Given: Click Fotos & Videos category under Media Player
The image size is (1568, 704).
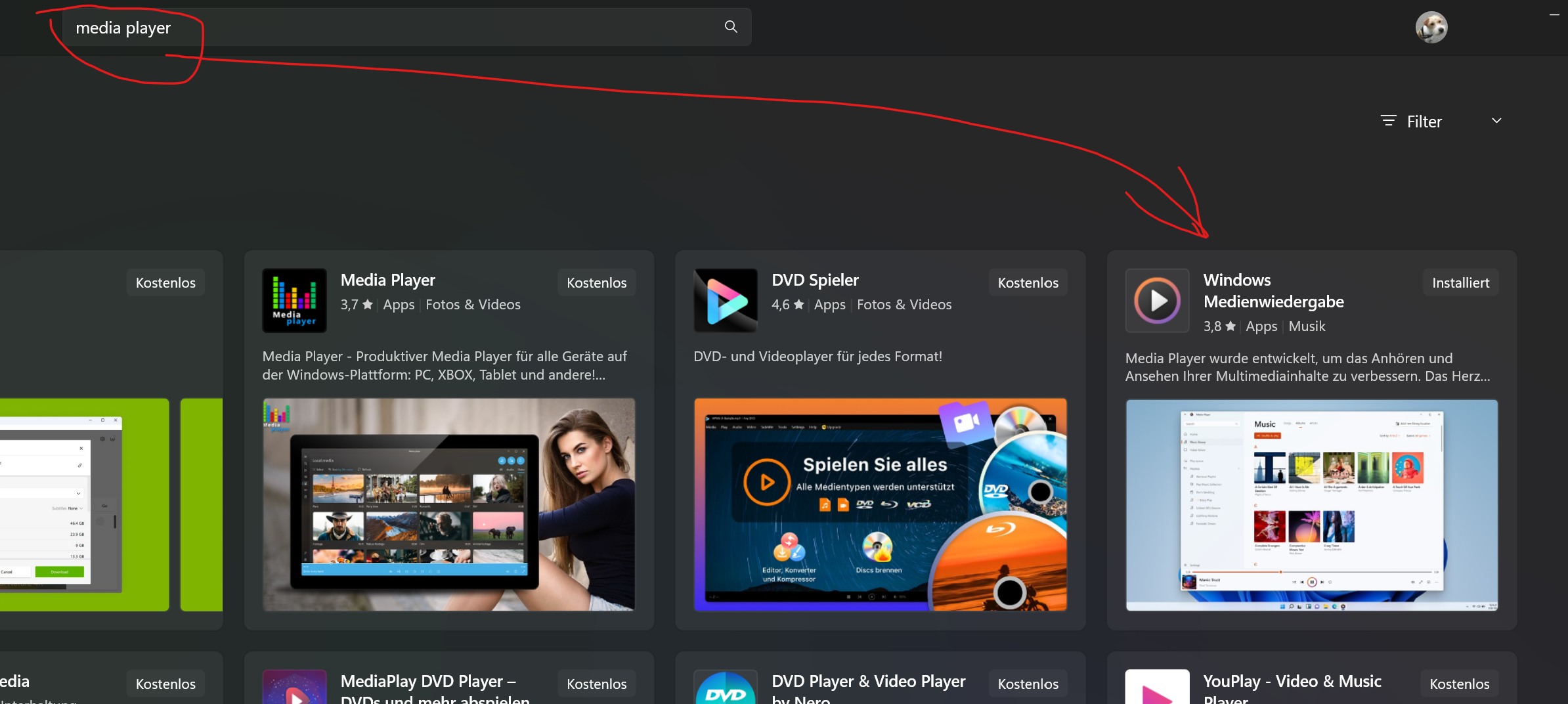Looking at the screenshot, I should tap(473, 305).
